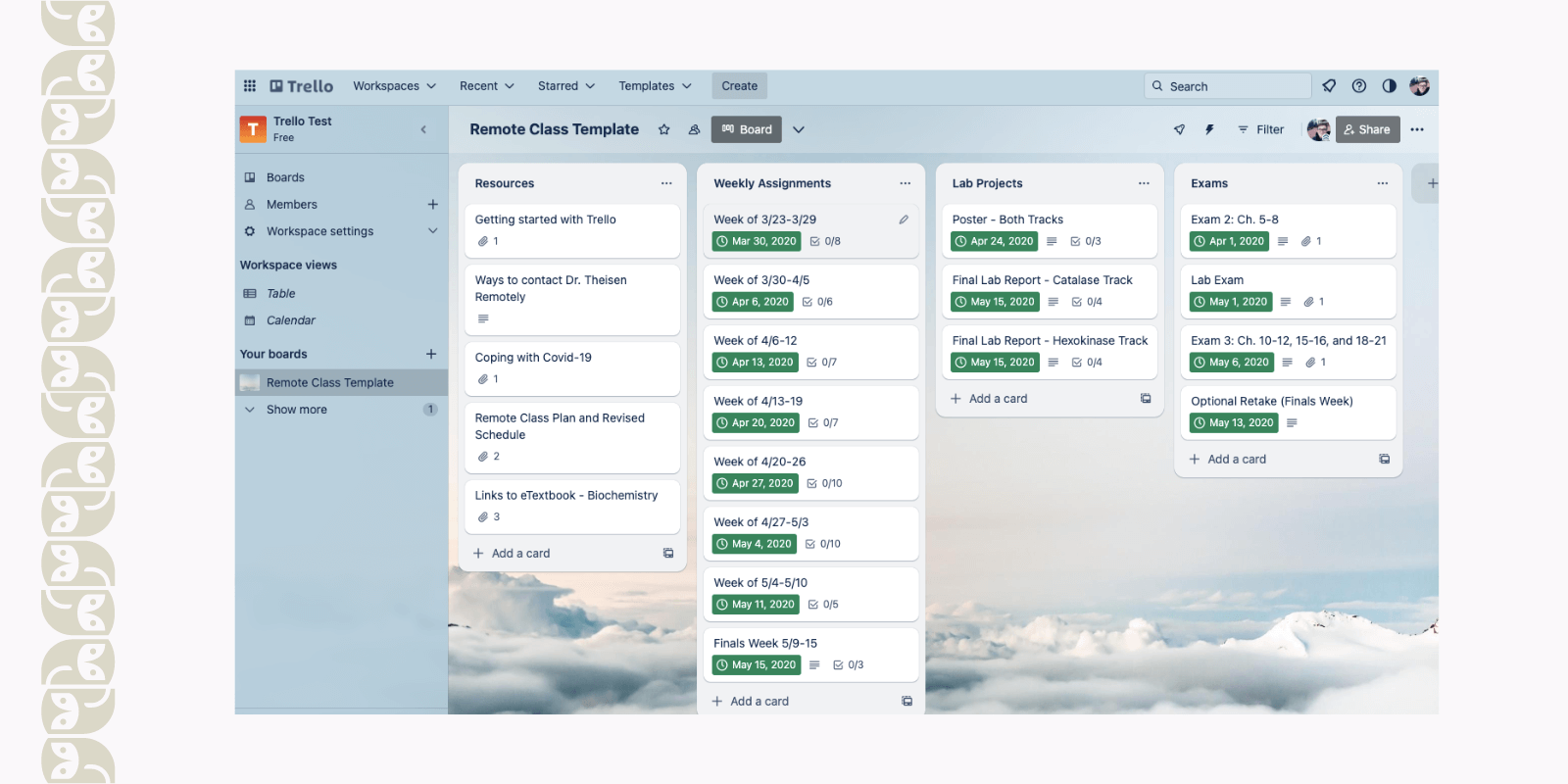Star the Remote Class Template board
The width and height of the screenshot is (1568, 784).
click(x=664, y=129)
